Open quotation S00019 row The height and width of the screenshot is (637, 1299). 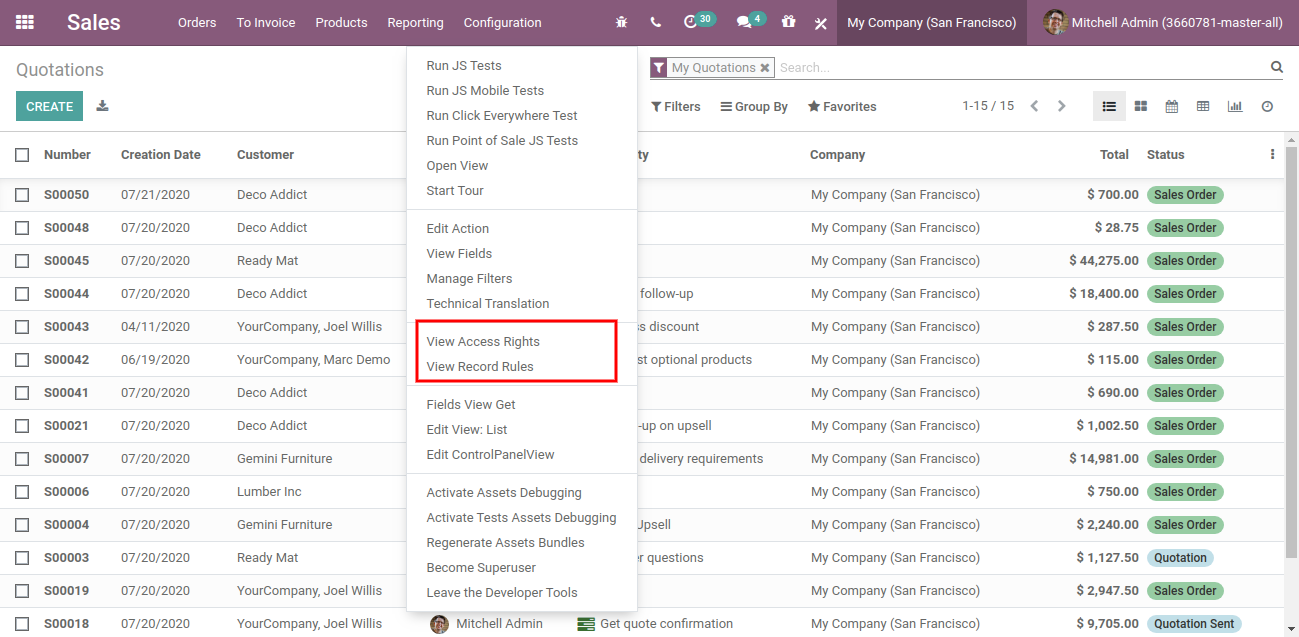click(x=642, y=591)
